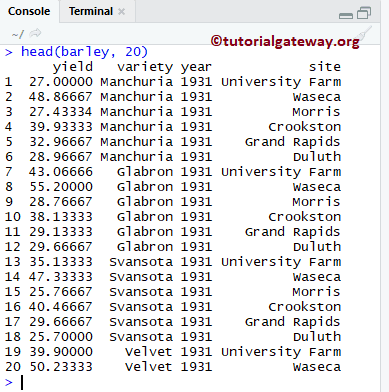Screen dimensions: 389x392
Task: Click Waseca in row 2
Action: click(317, 97)
